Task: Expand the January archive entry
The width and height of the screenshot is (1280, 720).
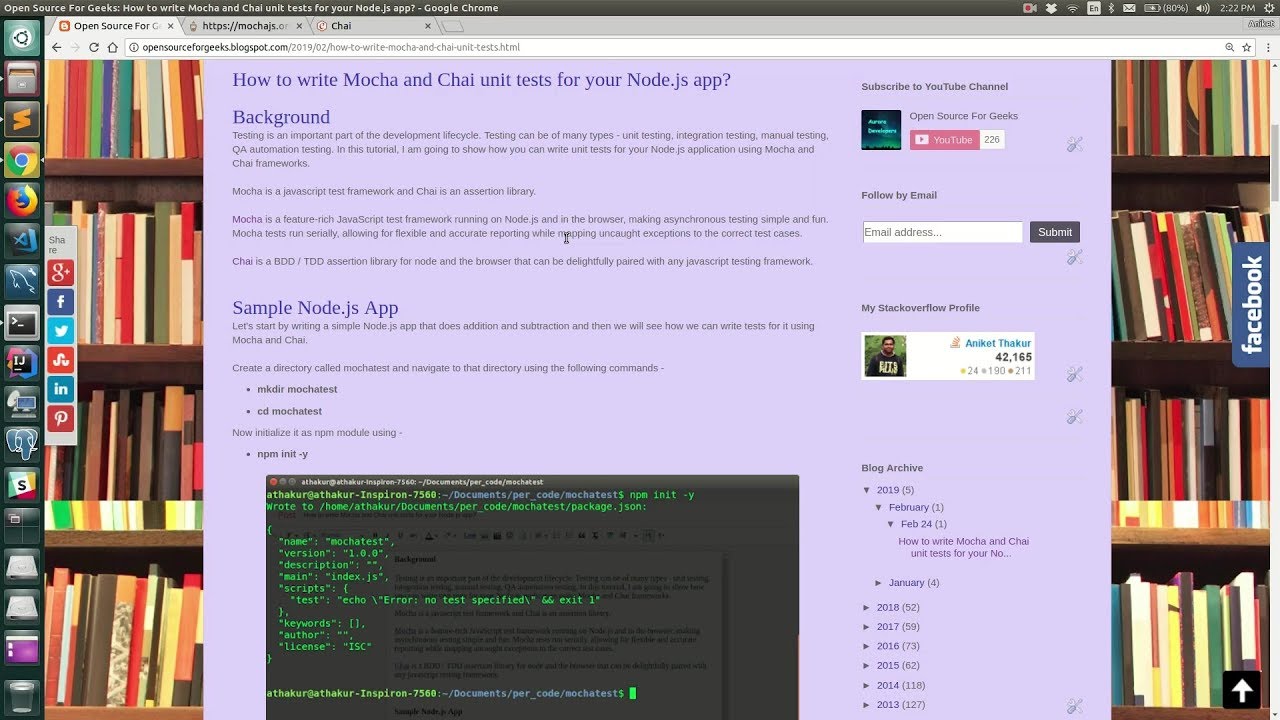Action: point(879,583)
